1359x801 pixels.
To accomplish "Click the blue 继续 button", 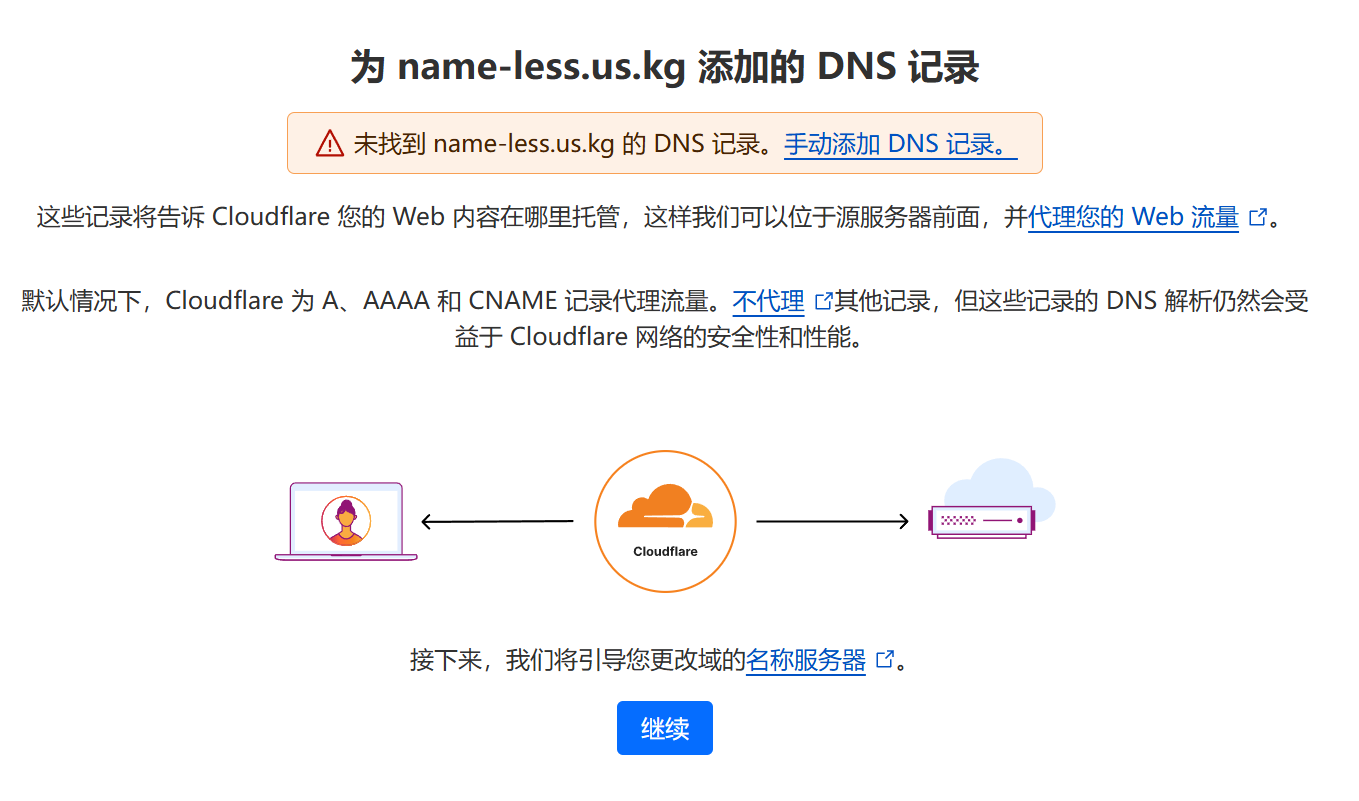I will (x=665, y=728).
